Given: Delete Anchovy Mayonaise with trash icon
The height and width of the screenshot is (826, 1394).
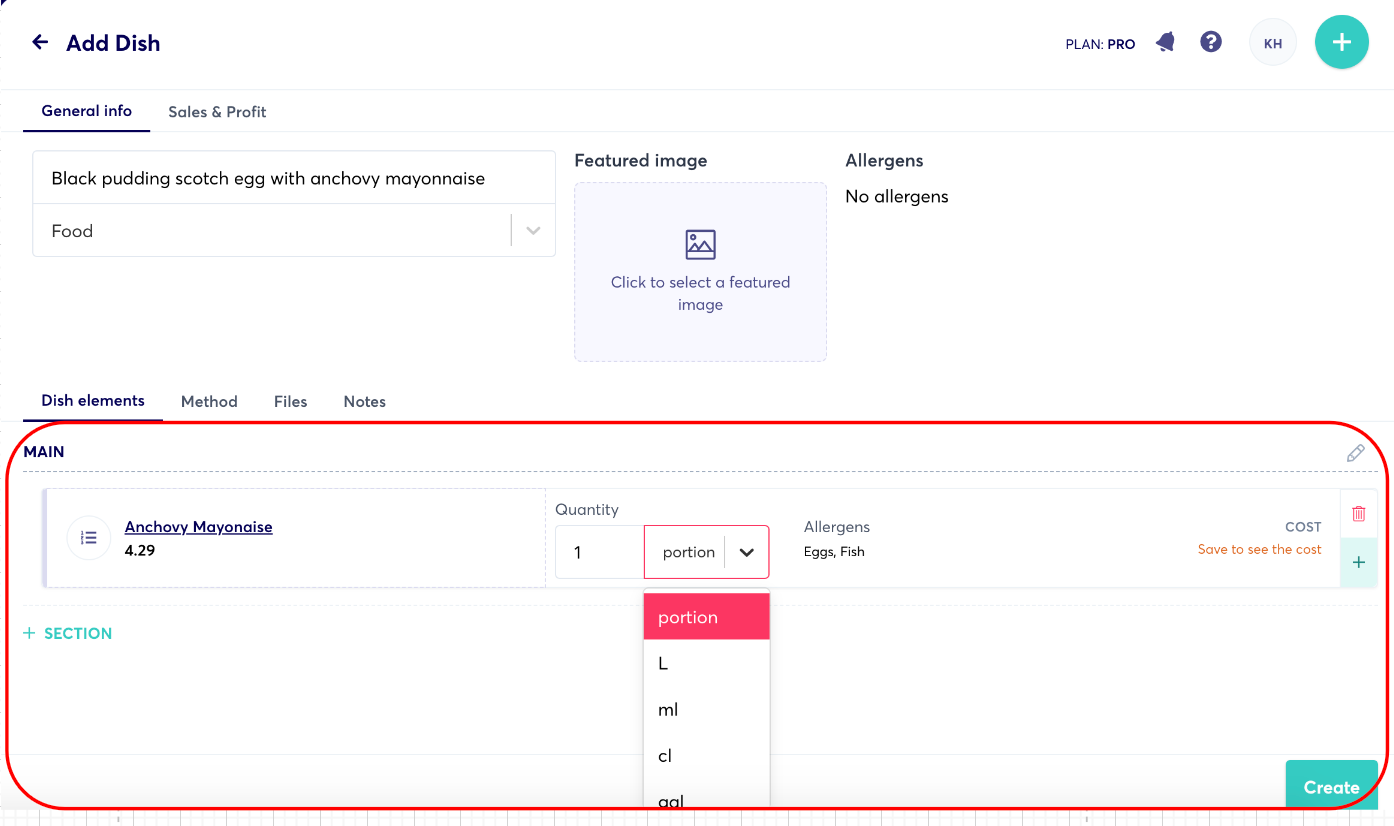Looking at the screenshot, I should pyautogui.click(x=1359, y=514).
